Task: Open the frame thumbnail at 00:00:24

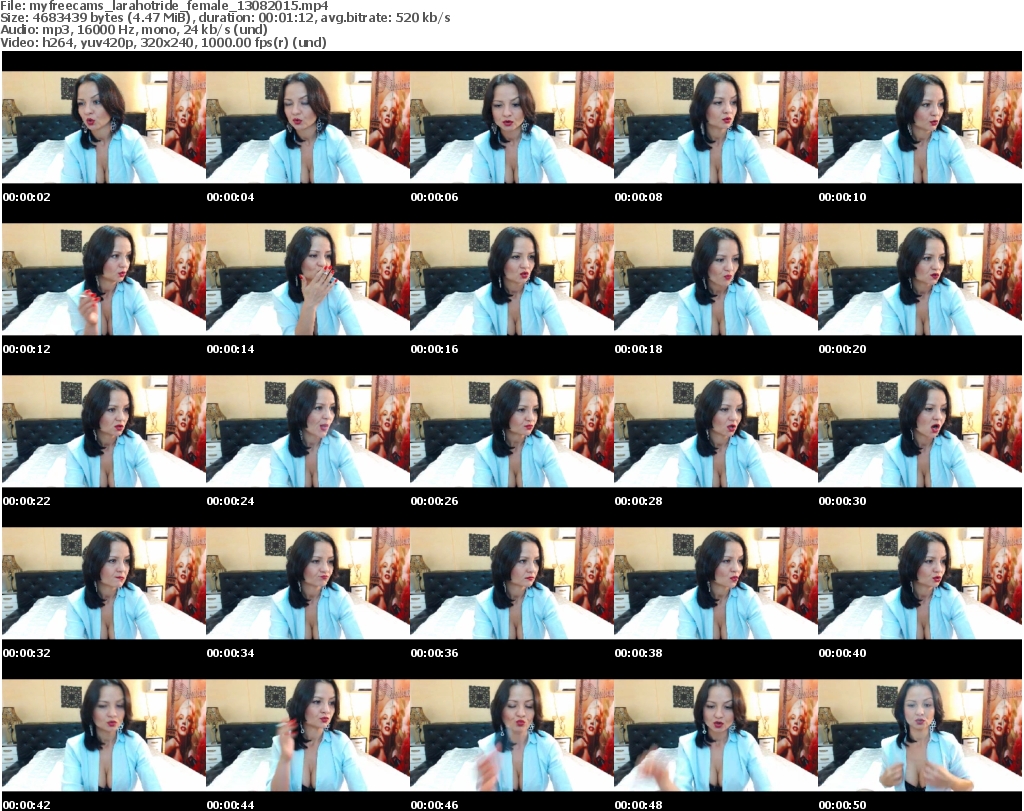Action: pos(308,431)
